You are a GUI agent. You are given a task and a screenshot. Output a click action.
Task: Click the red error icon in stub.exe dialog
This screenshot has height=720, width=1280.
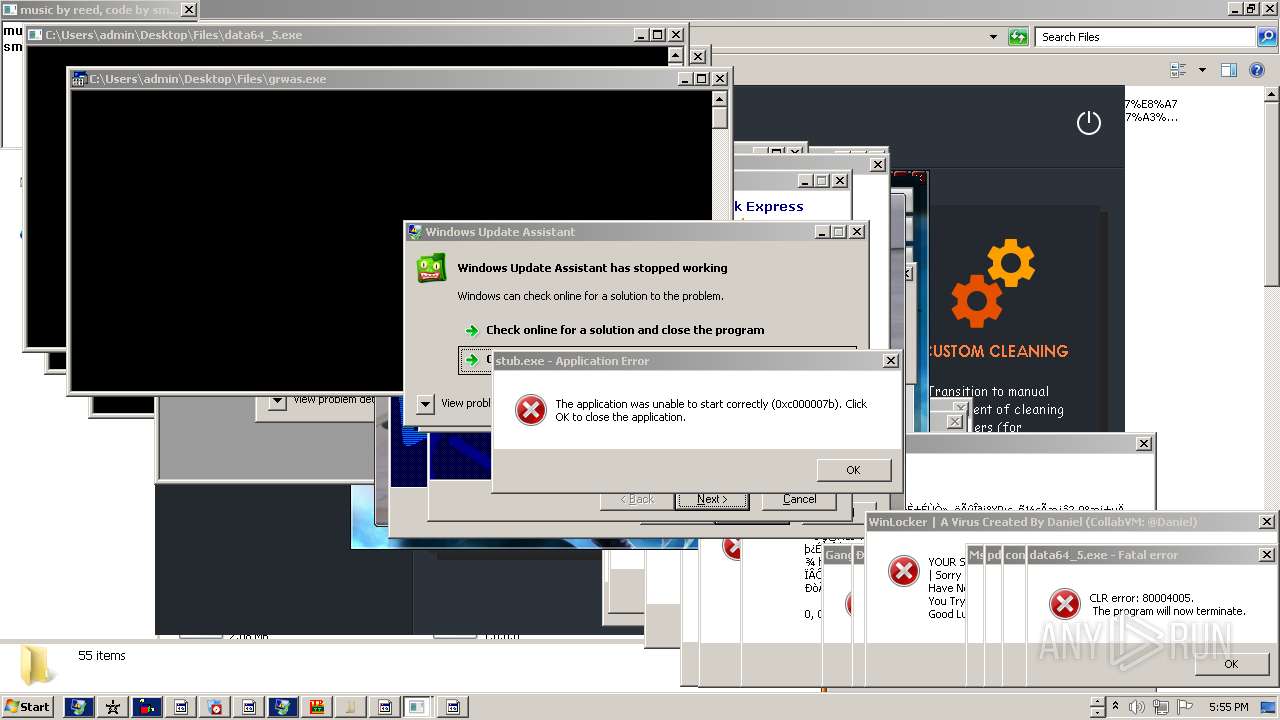pyautogui.click(x=530, y=409)
